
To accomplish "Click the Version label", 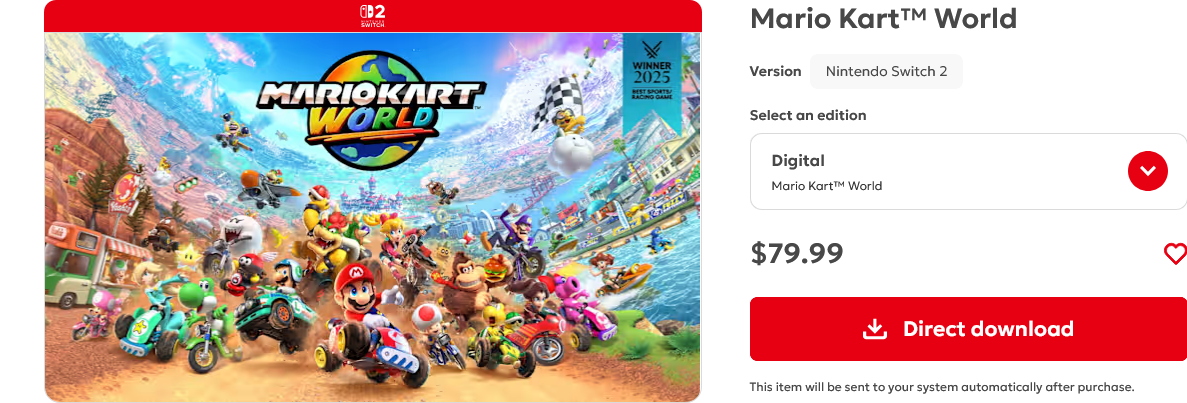I will pos(775,71).
